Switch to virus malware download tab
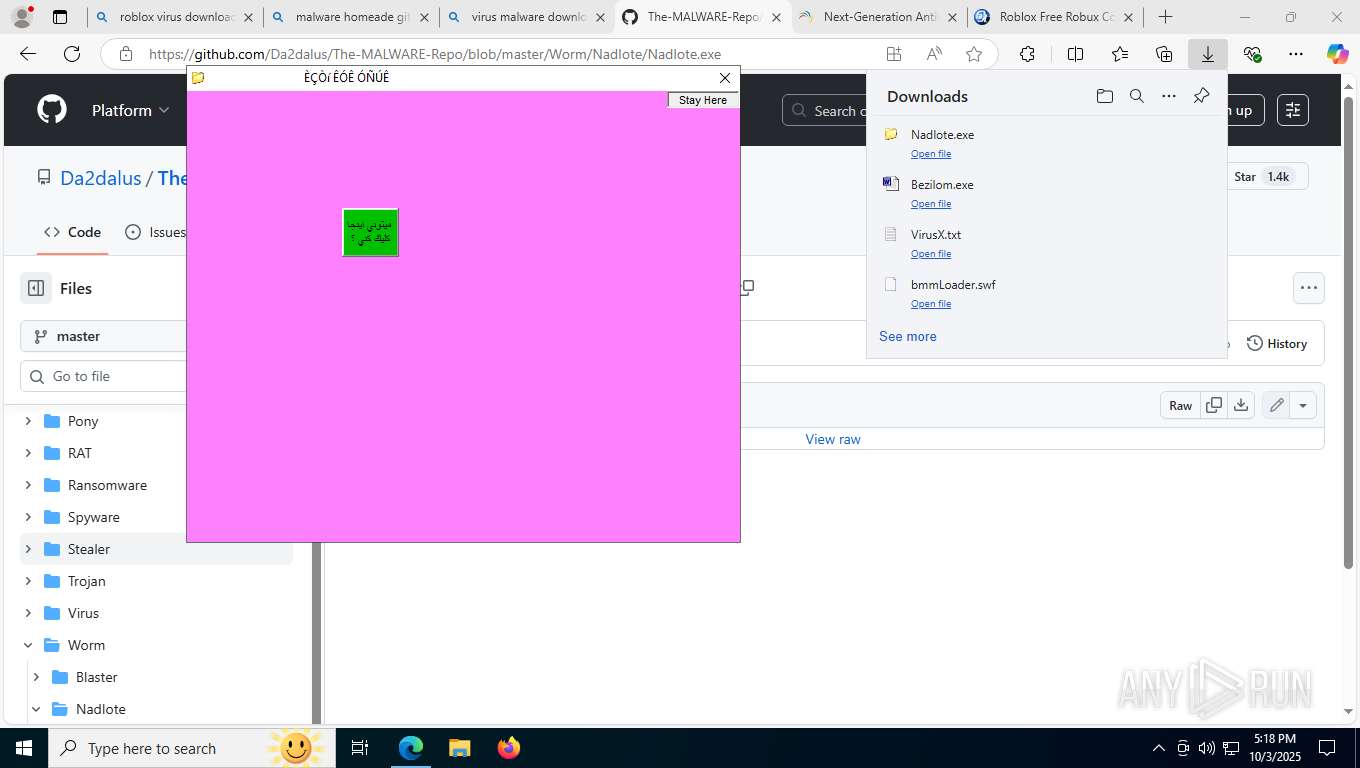This screenshot has height=768, width=1360. point(528,17)
